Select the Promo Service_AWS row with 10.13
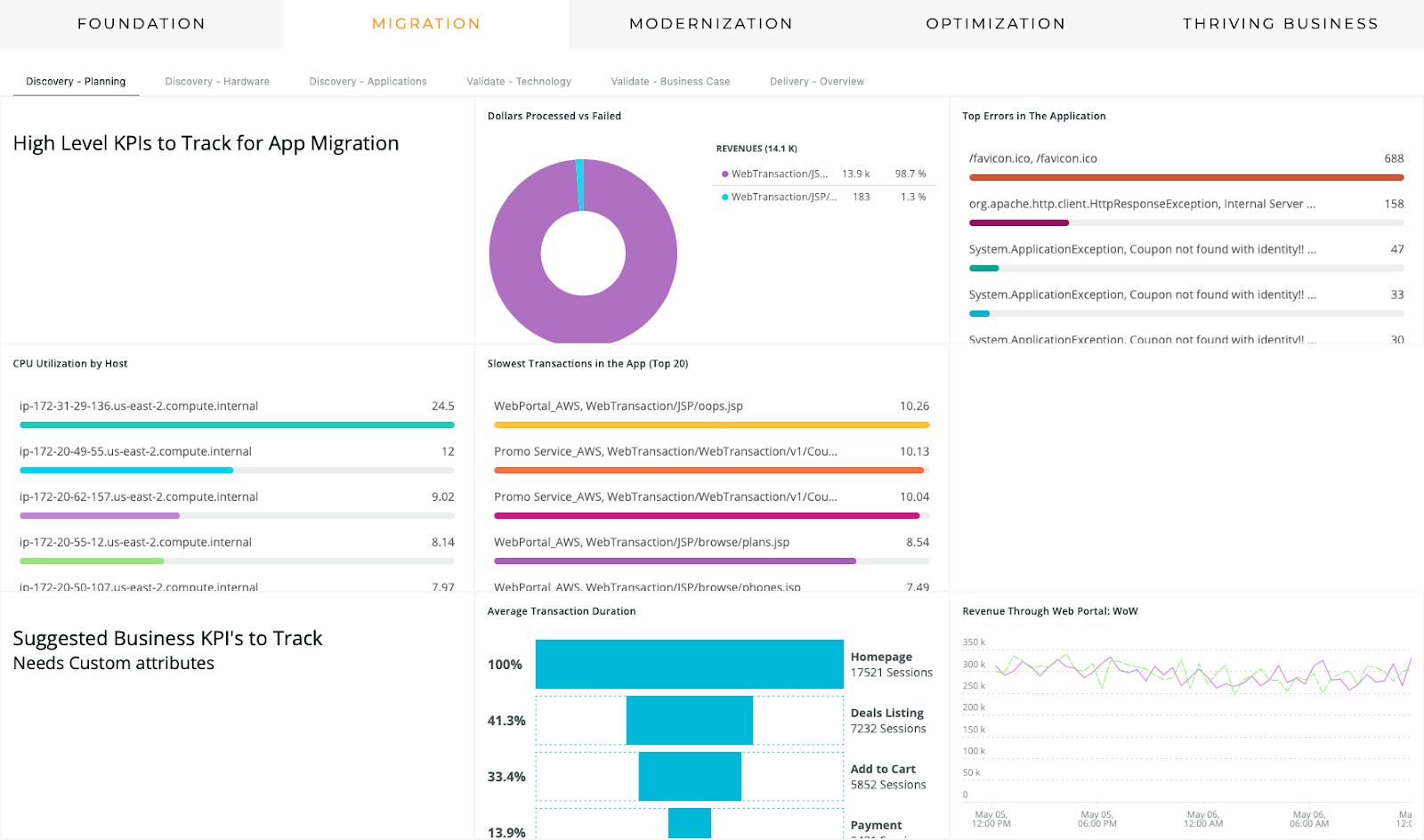 [x=712, y=459]
